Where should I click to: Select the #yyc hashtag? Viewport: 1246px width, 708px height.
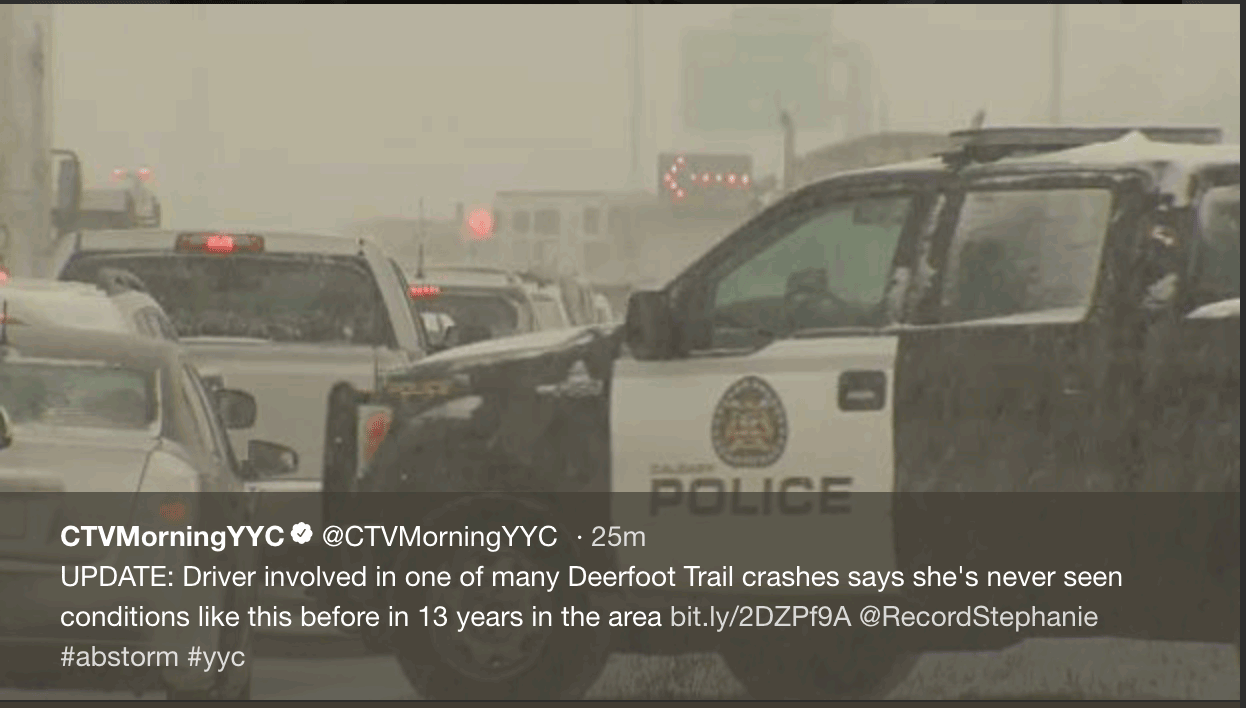point(215,657)
